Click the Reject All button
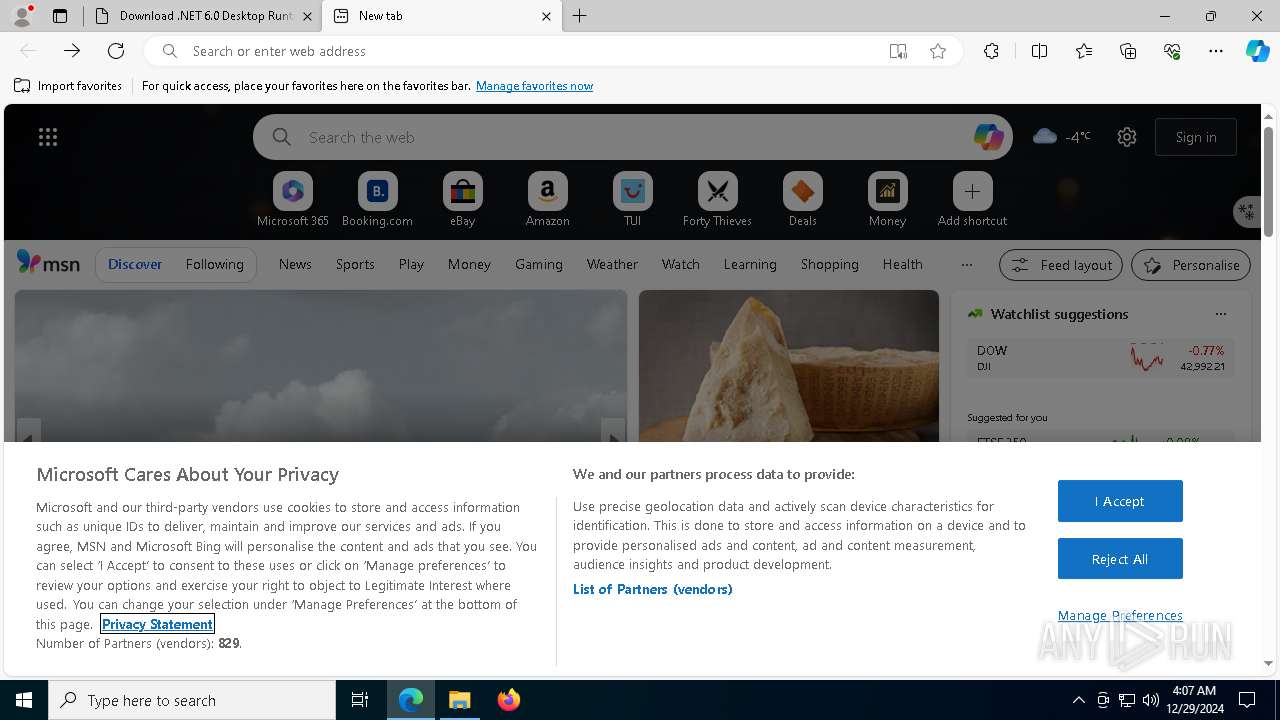The image size is (1280, 720). (1120, 559)
